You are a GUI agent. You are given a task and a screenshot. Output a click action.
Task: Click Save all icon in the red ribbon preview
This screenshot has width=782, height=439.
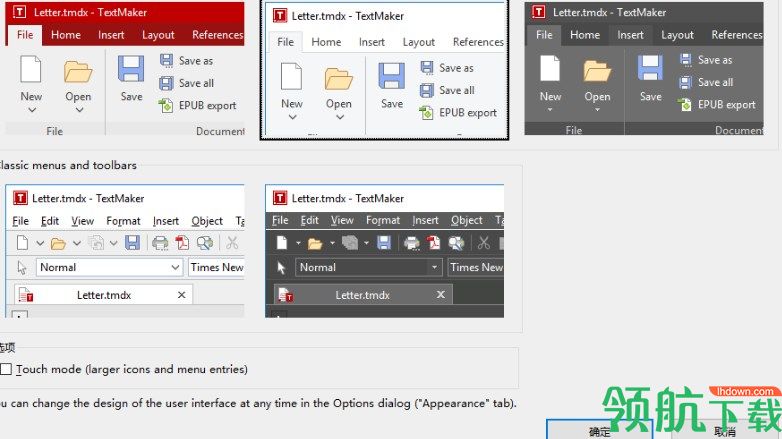tap(166, 83)
